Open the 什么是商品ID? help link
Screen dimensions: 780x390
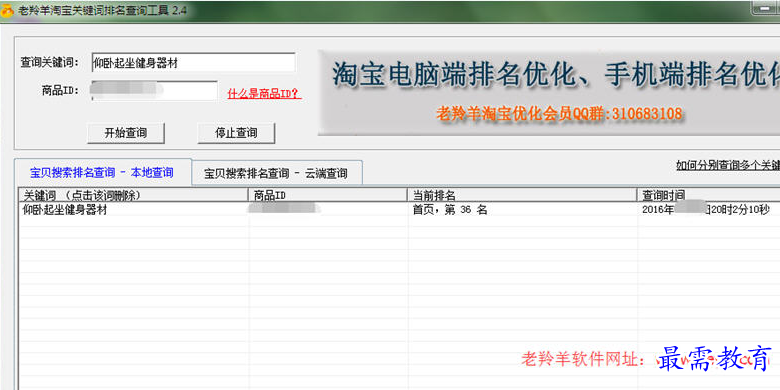[x=264, y=94]
